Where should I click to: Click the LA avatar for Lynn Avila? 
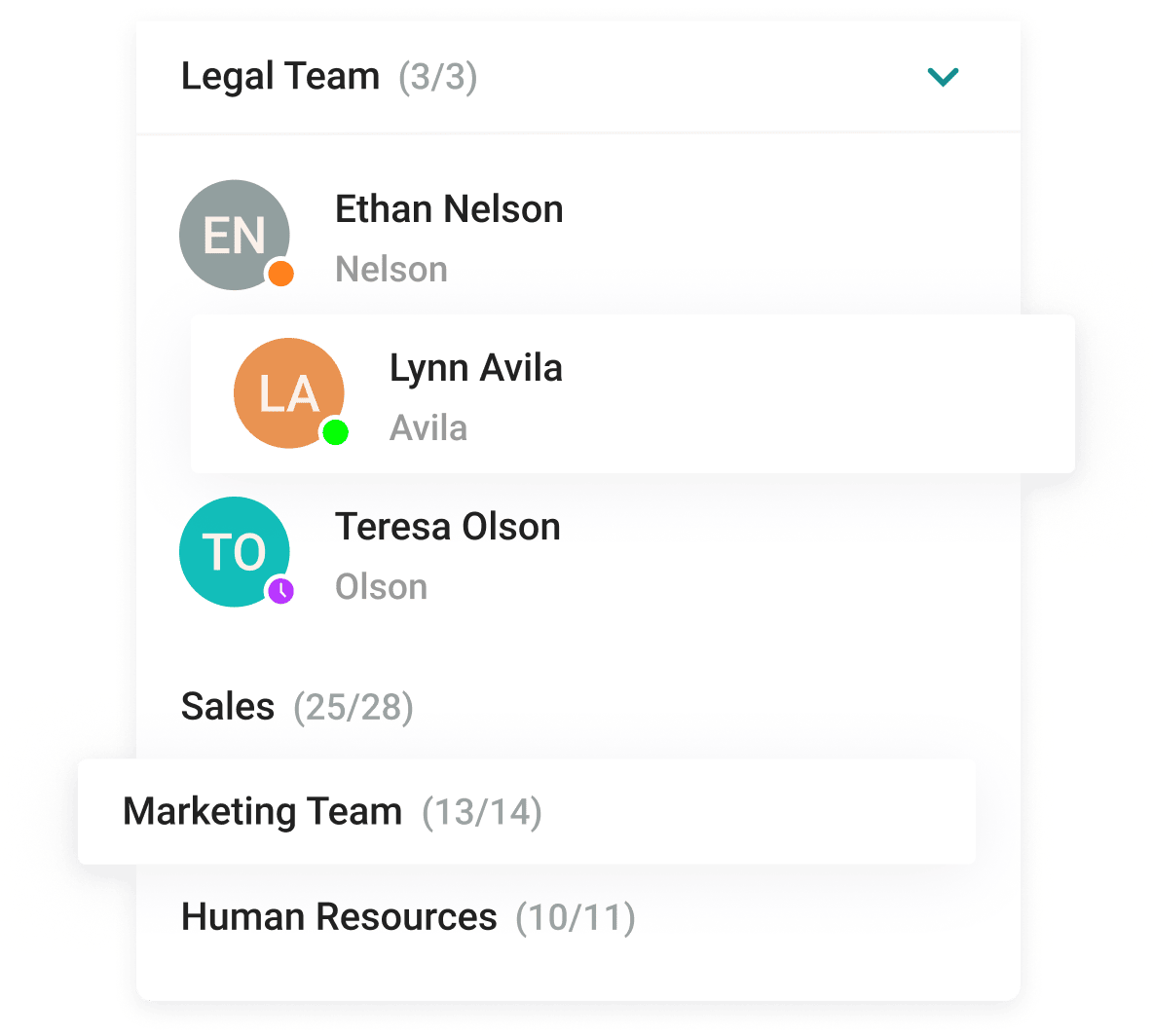click(x=288, y=393)
